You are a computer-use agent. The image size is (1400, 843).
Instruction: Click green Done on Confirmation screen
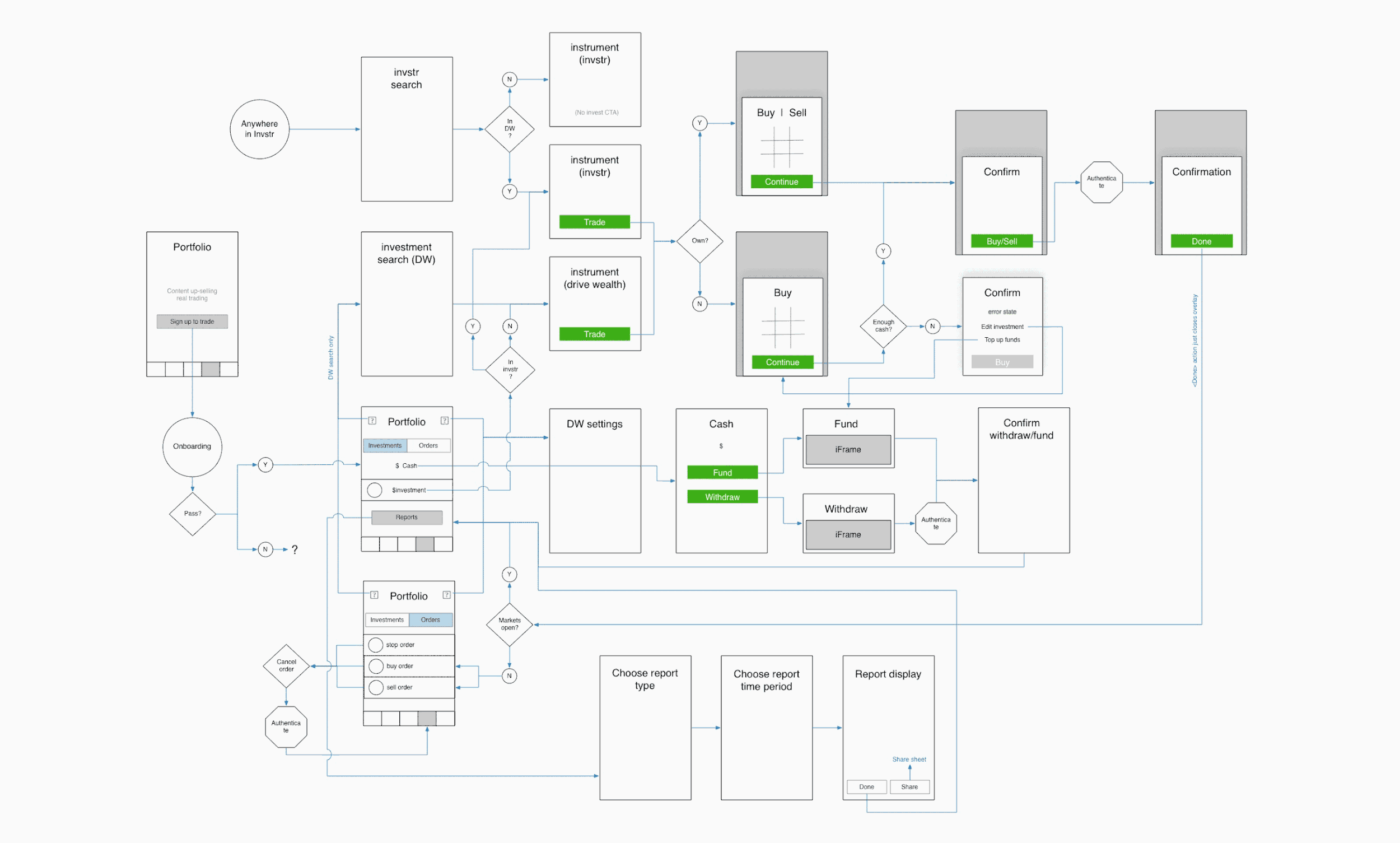click(x=1202, y=241)
